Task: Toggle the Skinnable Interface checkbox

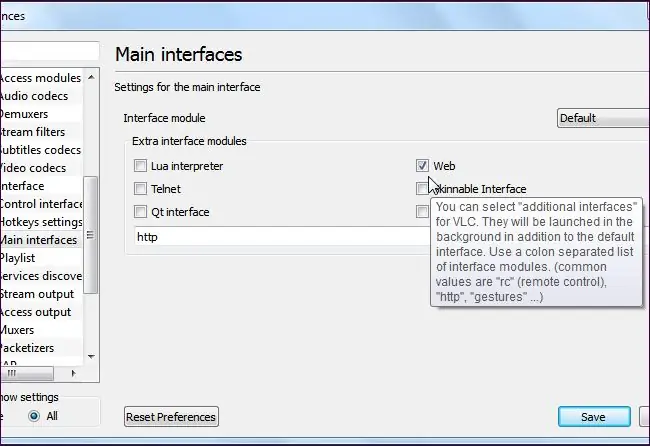Action: pyautogui.click(x=422, y=189)
